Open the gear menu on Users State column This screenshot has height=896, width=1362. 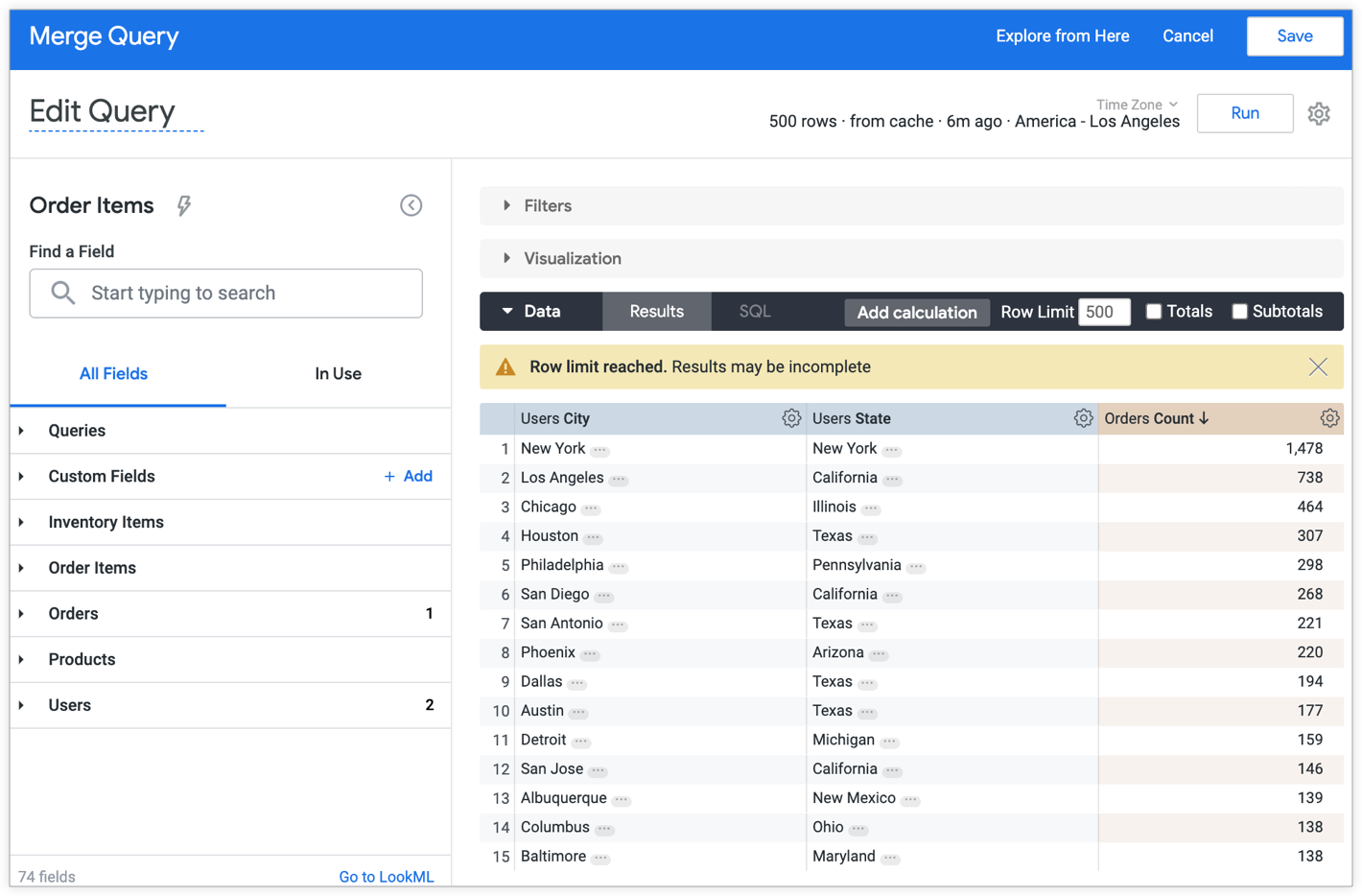point(1084,417)
